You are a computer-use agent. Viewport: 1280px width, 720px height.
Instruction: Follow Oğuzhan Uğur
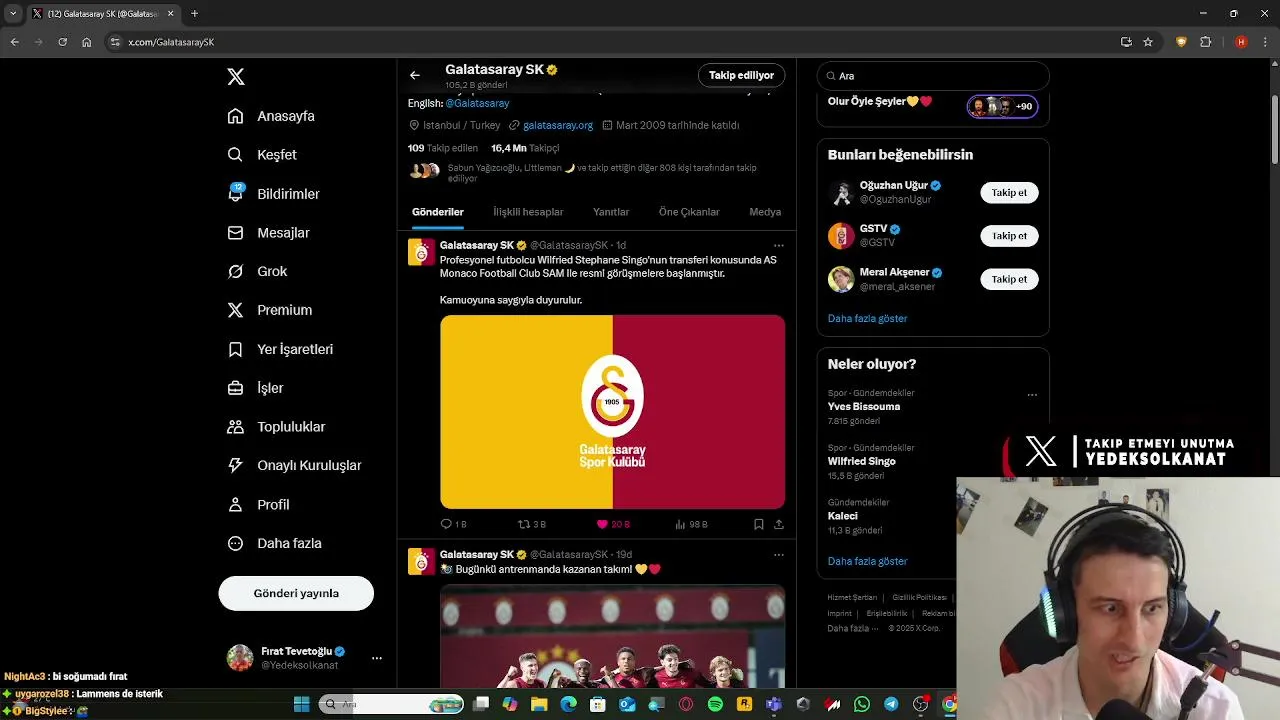point(1009,193)
